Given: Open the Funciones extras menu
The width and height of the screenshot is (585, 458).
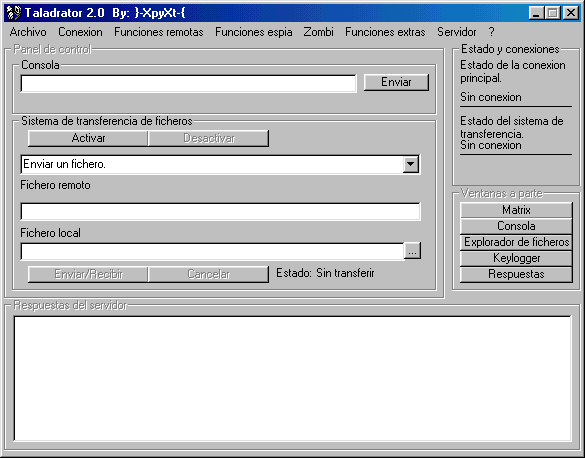Looking at the screenshot, I should click(385, 32).
